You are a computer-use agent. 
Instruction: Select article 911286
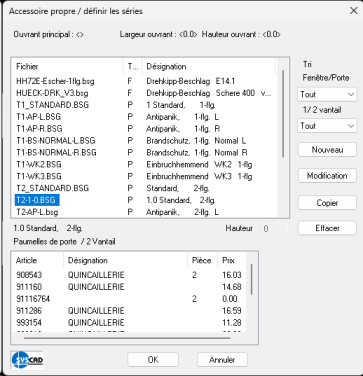[x=29, y=311]
